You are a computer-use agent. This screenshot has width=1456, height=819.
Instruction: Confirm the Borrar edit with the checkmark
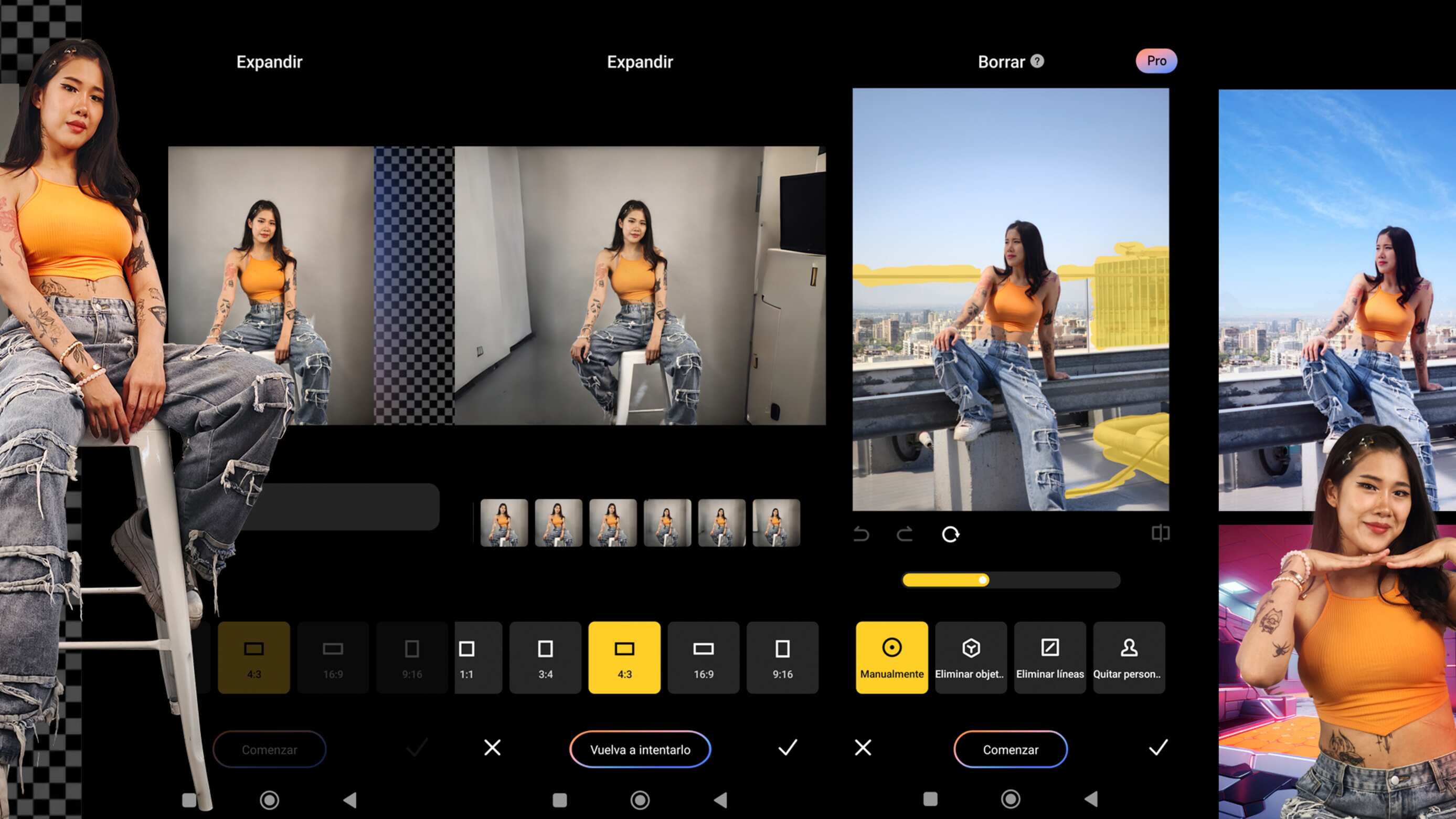pyautogui.click(x=1157, y=748)
